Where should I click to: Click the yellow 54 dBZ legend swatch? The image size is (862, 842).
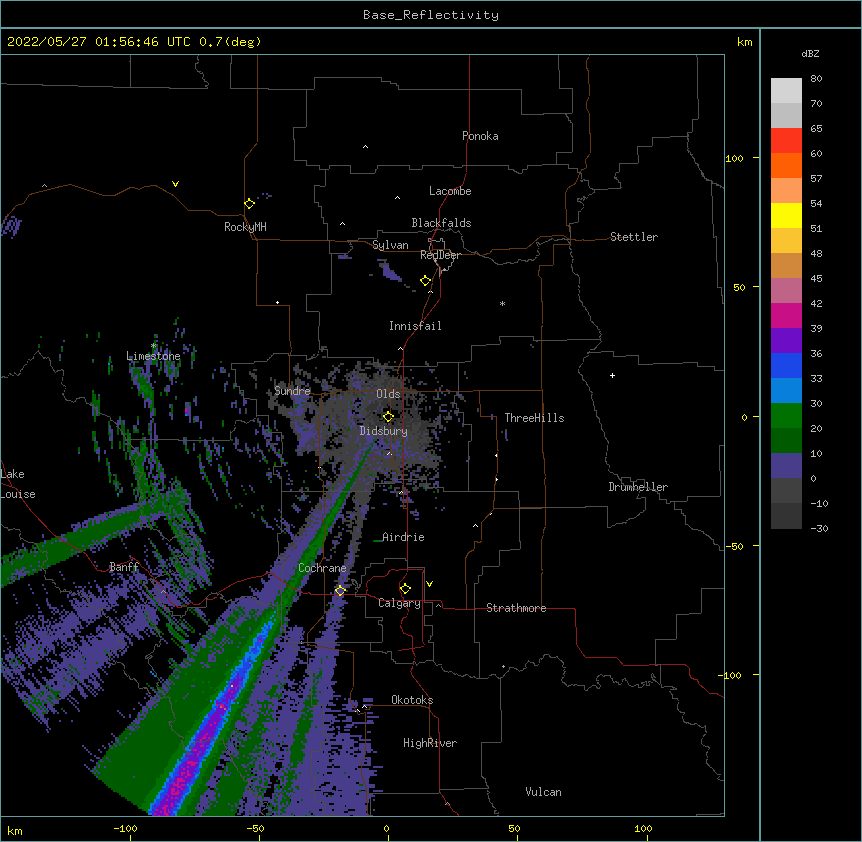[786, 215]
